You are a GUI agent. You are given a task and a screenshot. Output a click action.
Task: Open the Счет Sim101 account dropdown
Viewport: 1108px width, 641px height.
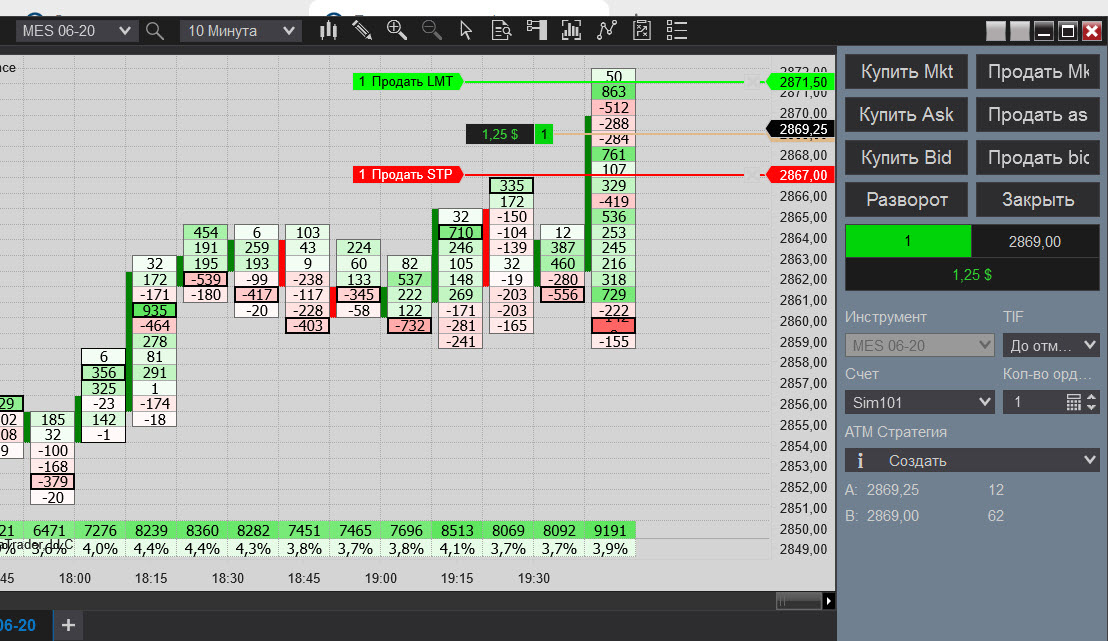[919, 403]
